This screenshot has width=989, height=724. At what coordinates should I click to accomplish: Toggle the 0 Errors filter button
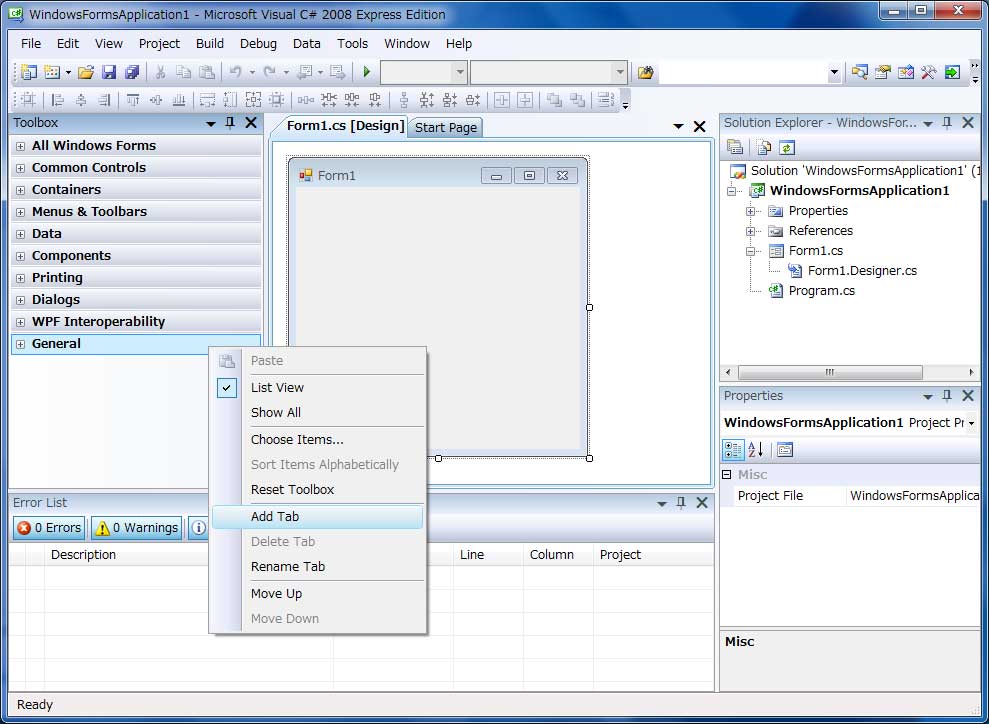click(x=49, y=528)
